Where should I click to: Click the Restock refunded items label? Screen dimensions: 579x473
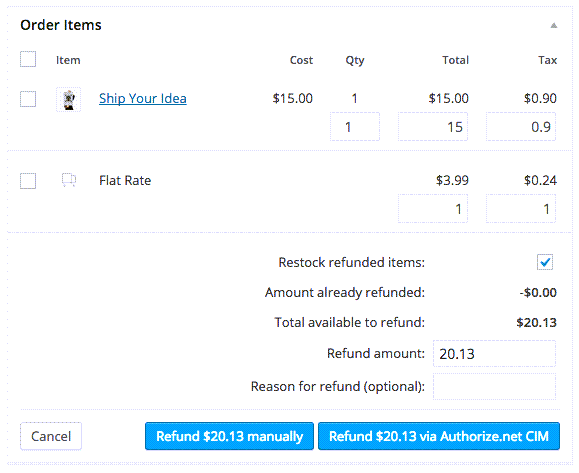pyautogui.click(x=352, y=263)
